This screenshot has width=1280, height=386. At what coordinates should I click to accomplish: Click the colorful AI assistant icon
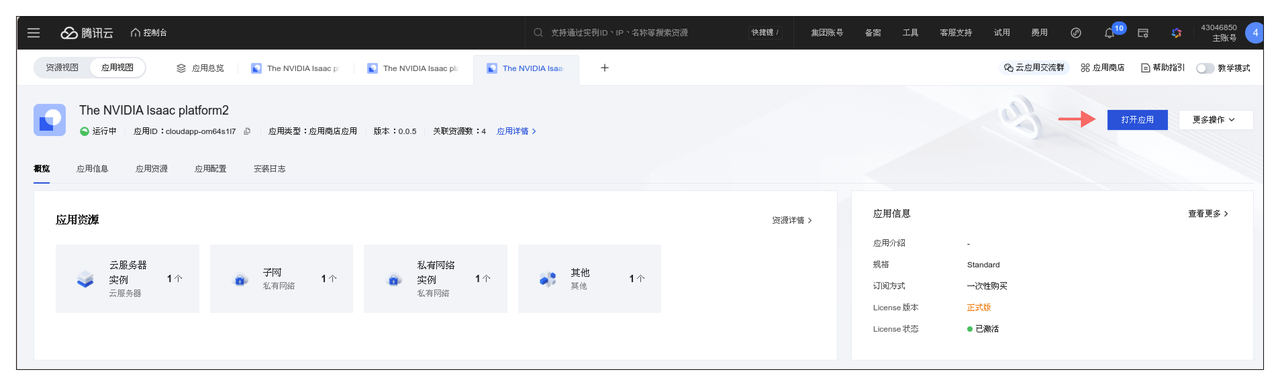[x=1176, y=33]
